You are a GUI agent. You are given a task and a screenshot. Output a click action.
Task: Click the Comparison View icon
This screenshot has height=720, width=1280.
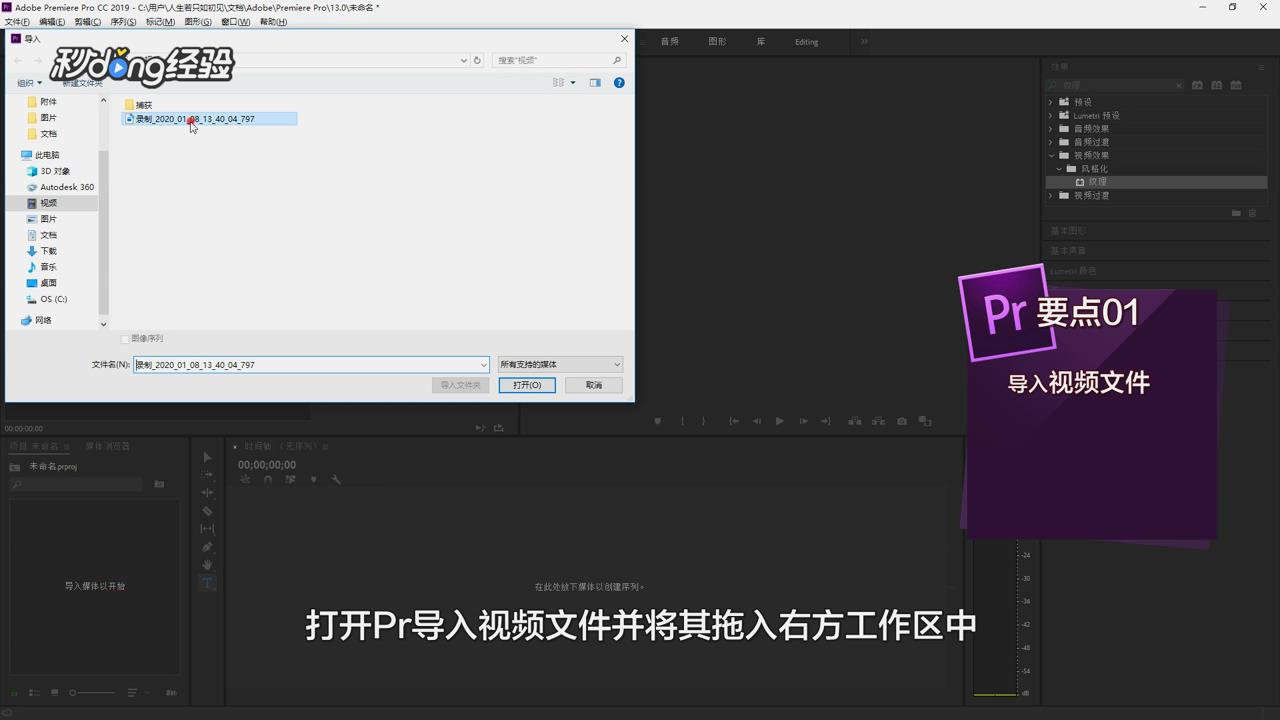925,421
